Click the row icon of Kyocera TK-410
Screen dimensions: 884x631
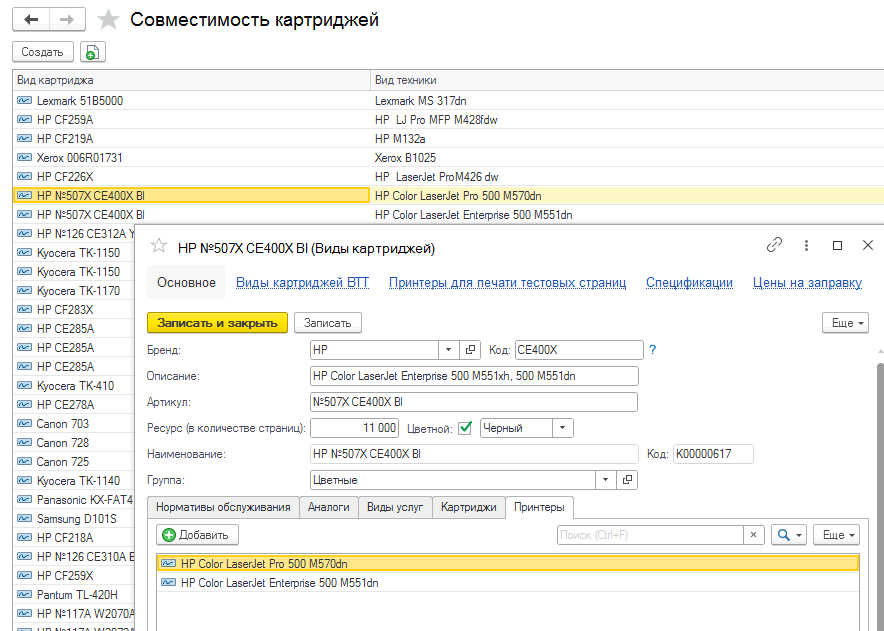24,385
